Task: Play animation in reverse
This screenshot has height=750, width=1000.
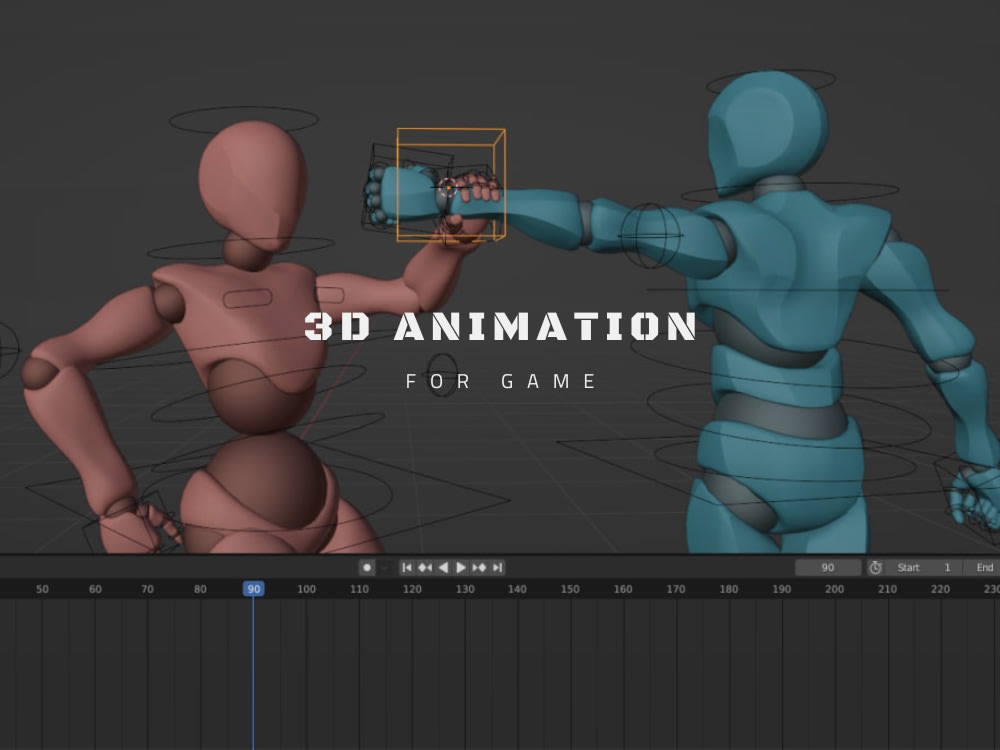Action: coord(443,567)
